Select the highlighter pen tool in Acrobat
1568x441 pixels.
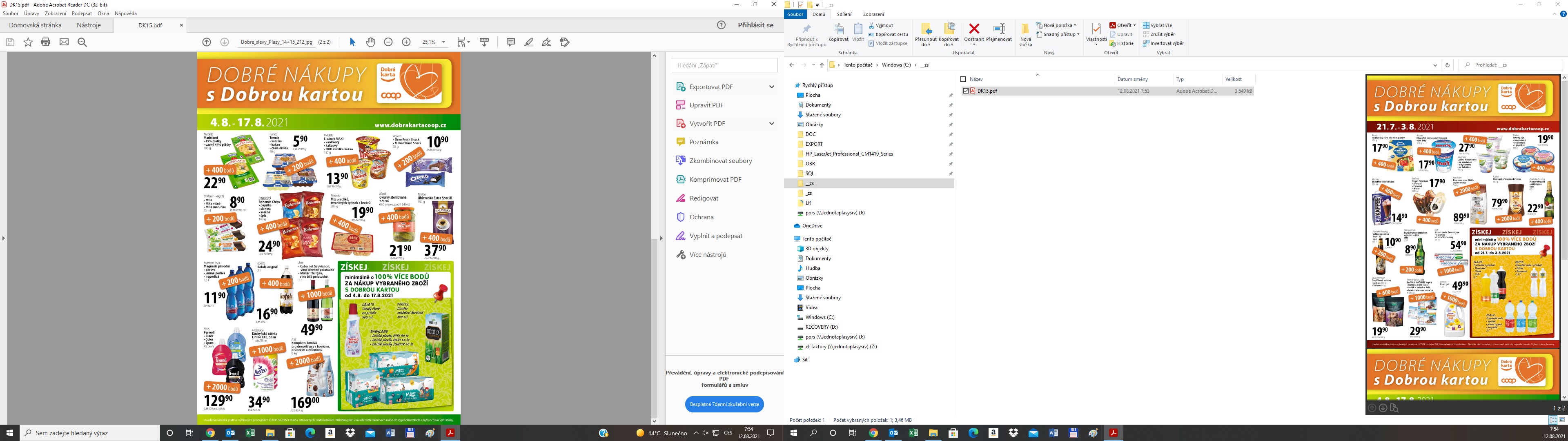pyautogui.click(x=529, y=42)
